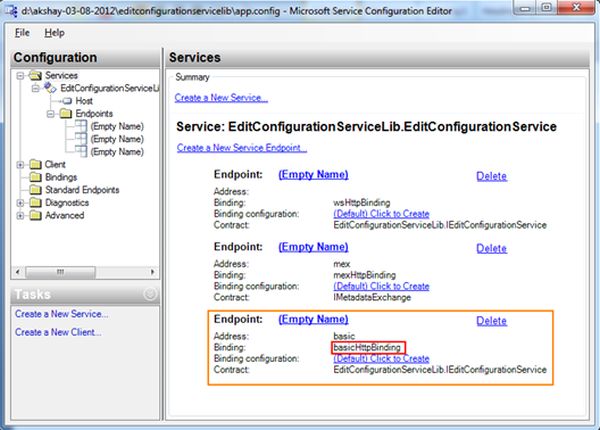
Task: Expand the Client tree node
Action: (x=20, y=164)
